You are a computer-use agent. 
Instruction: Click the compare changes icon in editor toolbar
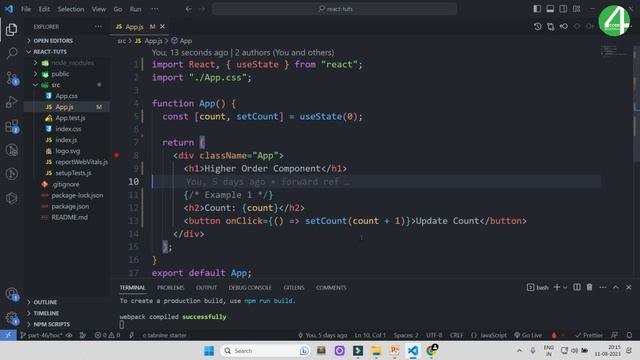(x=551, y=27)
